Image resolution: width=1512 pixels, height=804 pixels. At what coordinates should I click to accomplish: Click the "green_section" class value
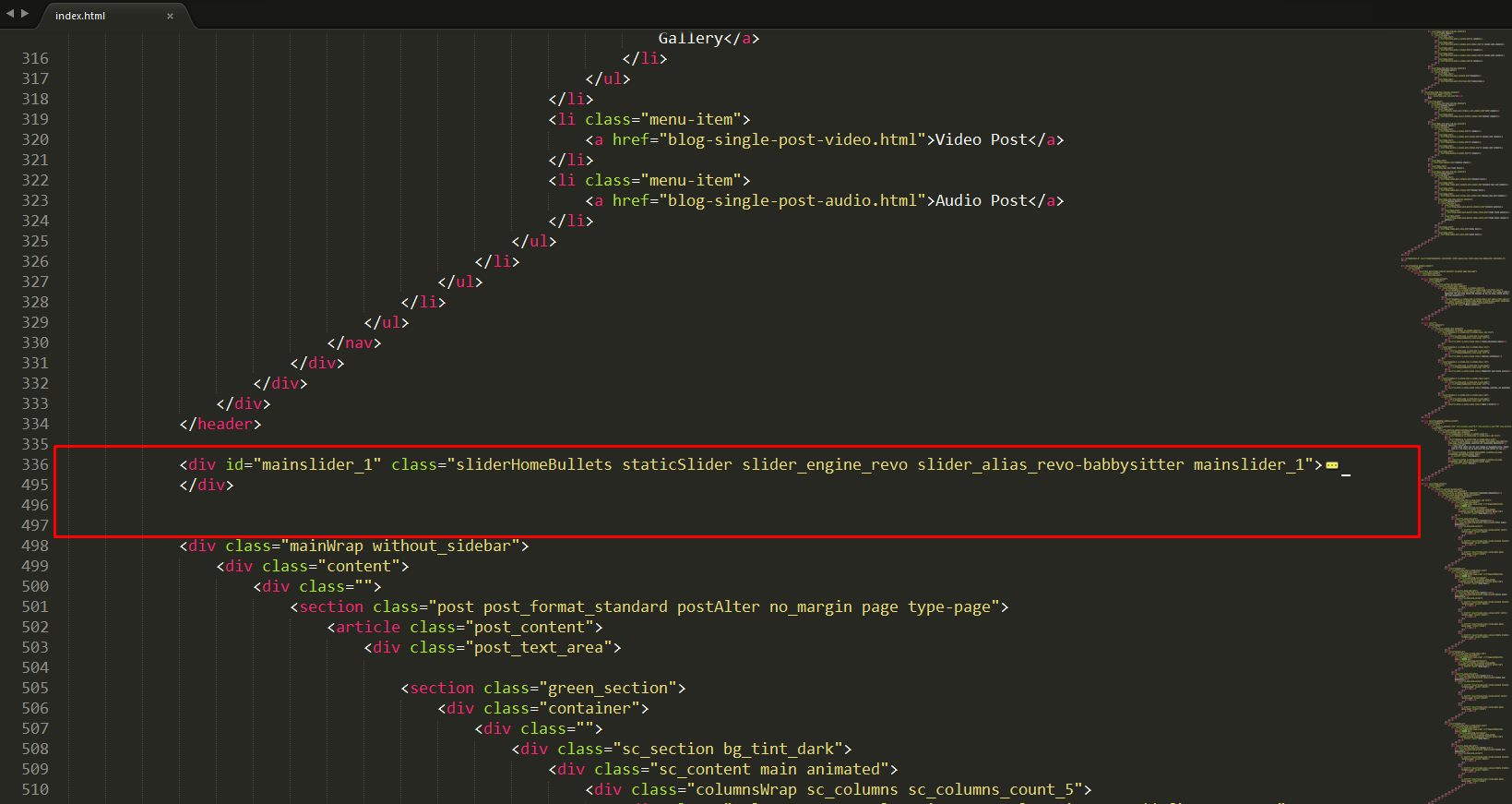607,688
